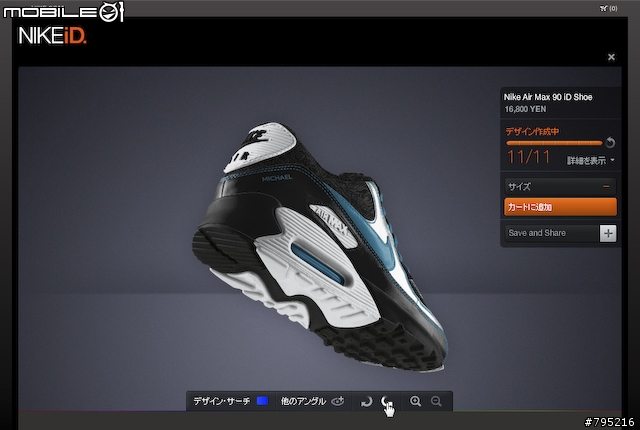Collapse the サイズ size section

click(560, 187)
